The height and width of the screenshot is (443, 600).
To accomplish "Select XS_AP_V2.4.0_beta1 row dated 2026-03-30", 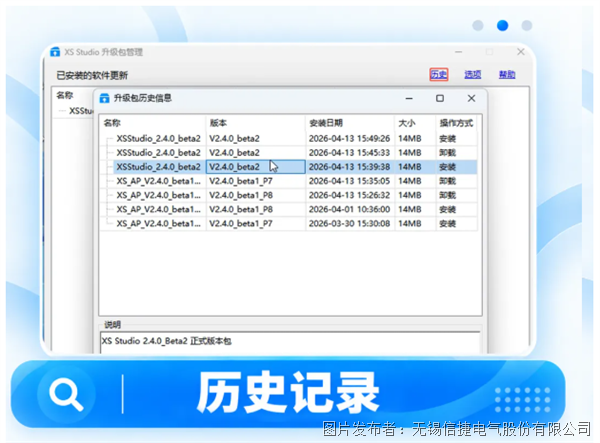I will [x=289, y=223].
